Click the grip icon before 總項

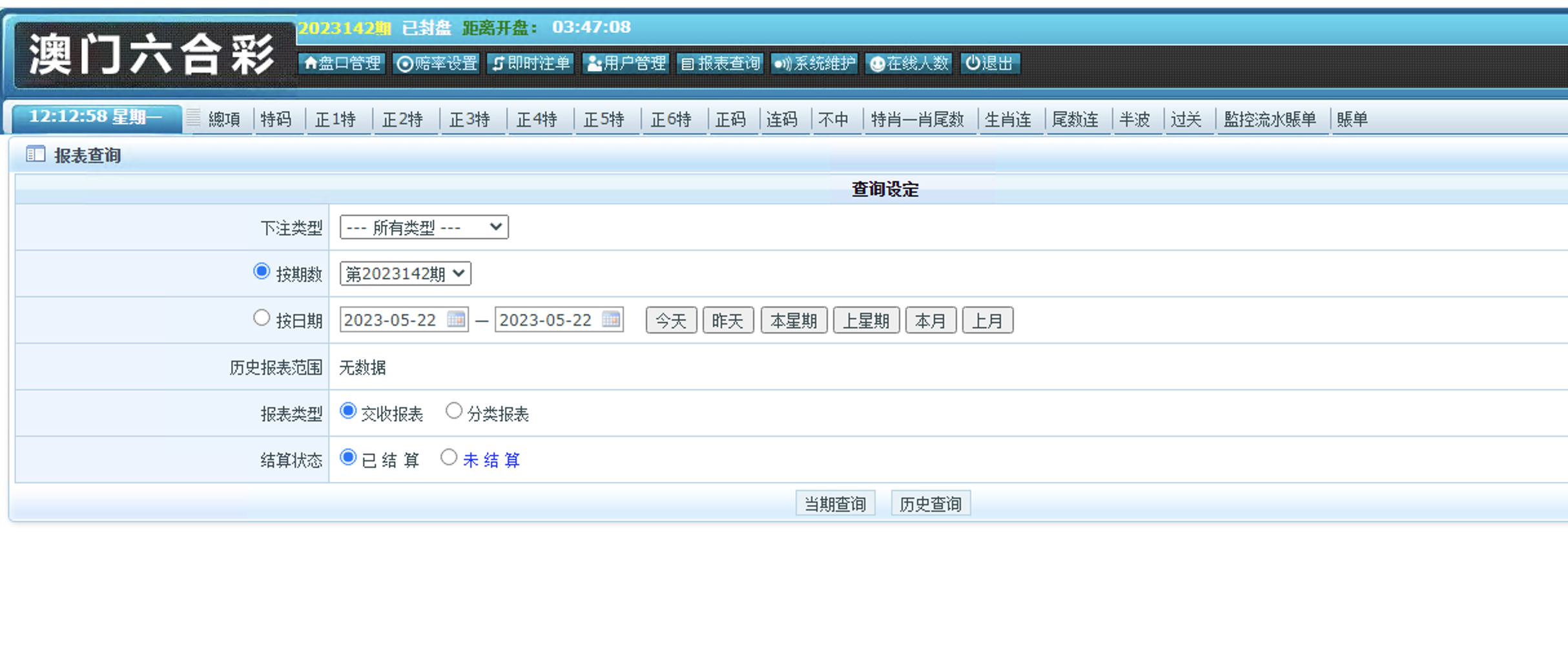[193, 118]
